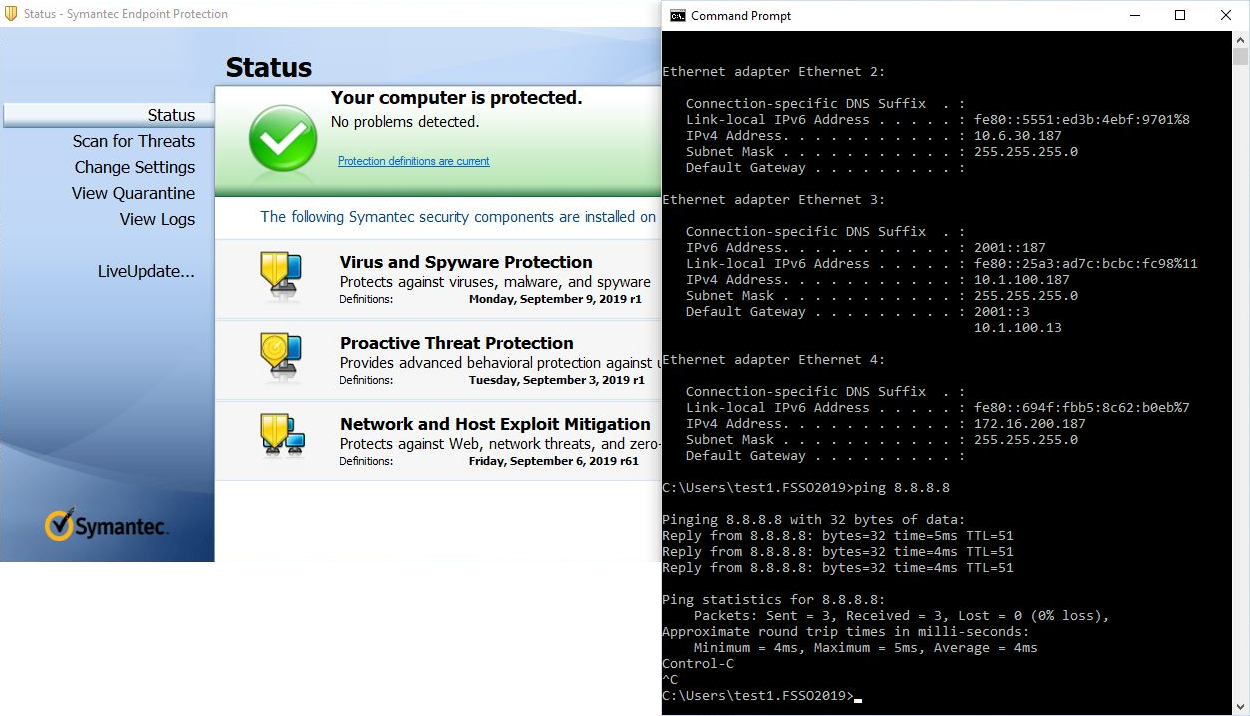Click the green checkmark protection status icon
The width and height of the screenshot is (1250, 716).
tap(283, 138)
